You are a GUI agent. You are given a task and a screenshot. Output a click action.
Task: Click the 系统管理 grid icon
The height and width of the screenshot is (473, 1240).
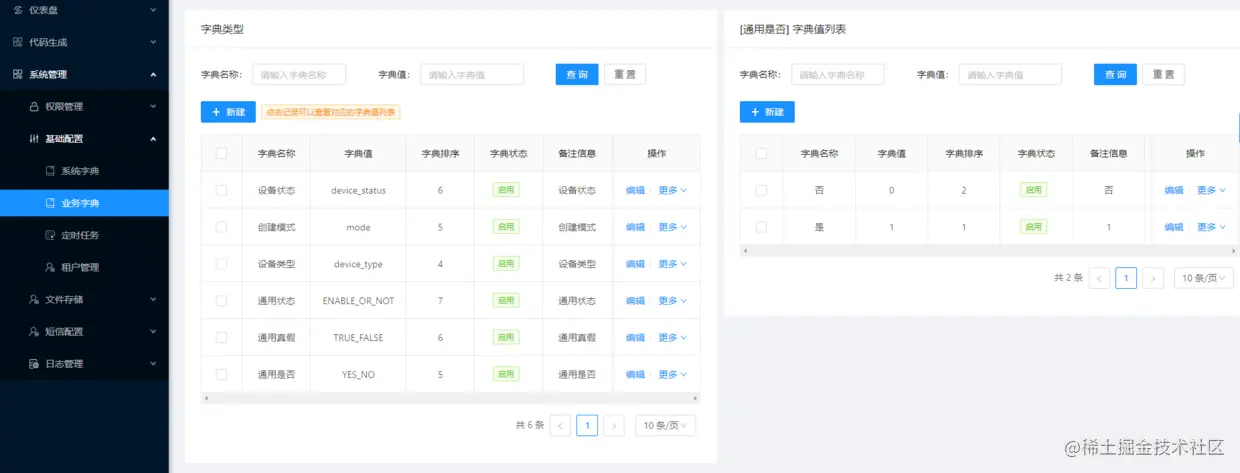(18, 74)
